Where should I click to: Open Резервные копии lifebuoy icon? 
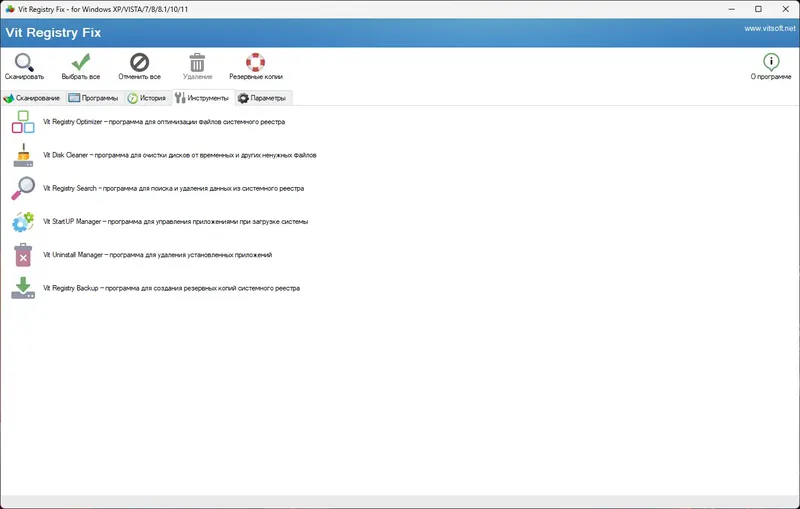click(x=256, y=62)
